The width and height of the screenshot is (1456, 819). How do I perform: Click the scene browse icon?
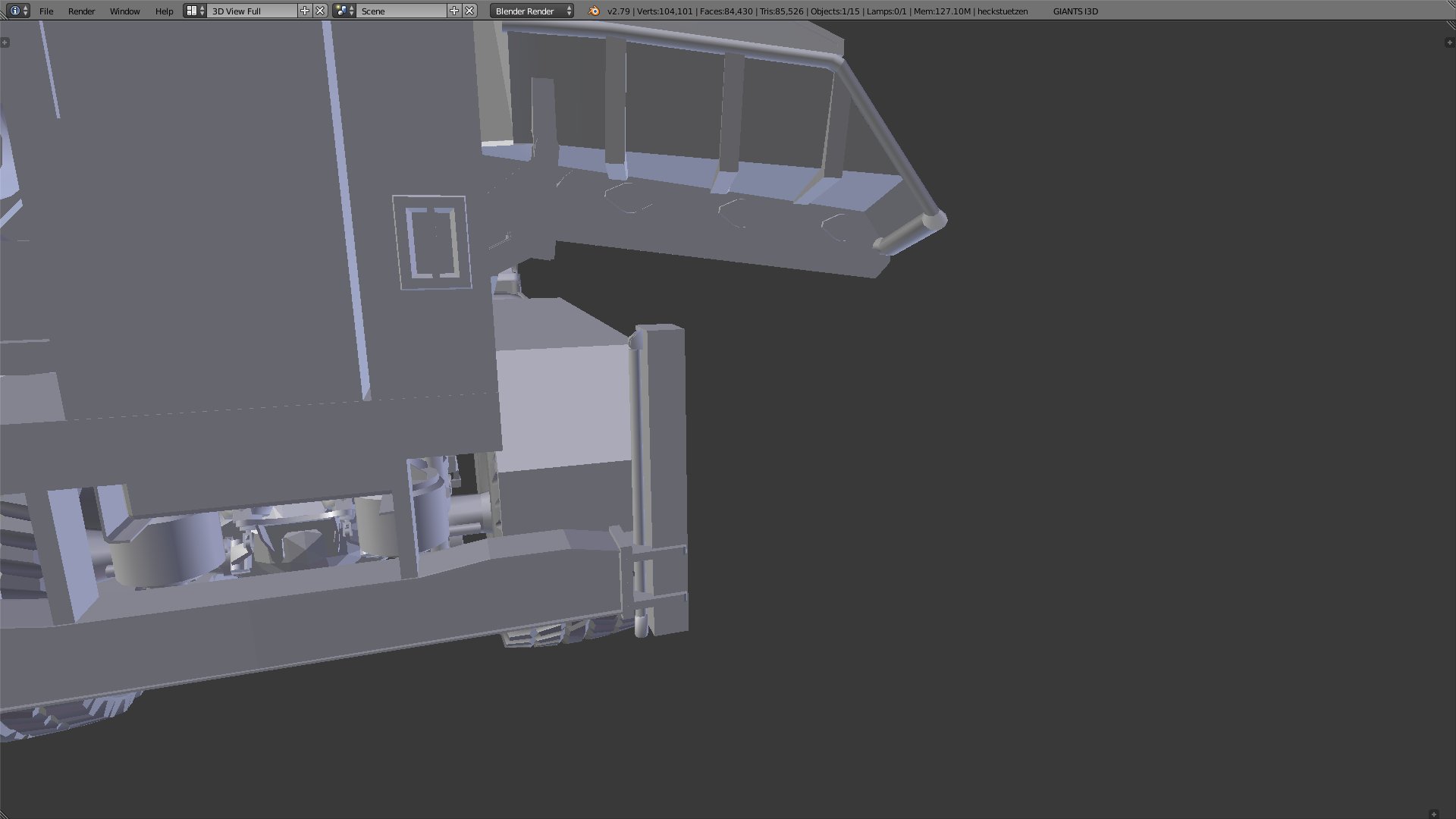point(344,11)
